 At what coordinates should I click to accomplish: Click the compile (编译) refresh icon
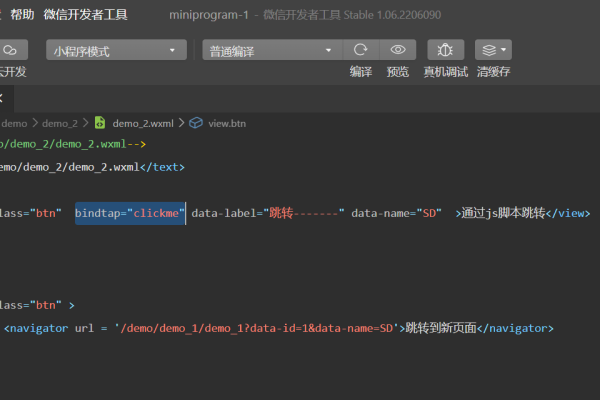tap(361, 50)
